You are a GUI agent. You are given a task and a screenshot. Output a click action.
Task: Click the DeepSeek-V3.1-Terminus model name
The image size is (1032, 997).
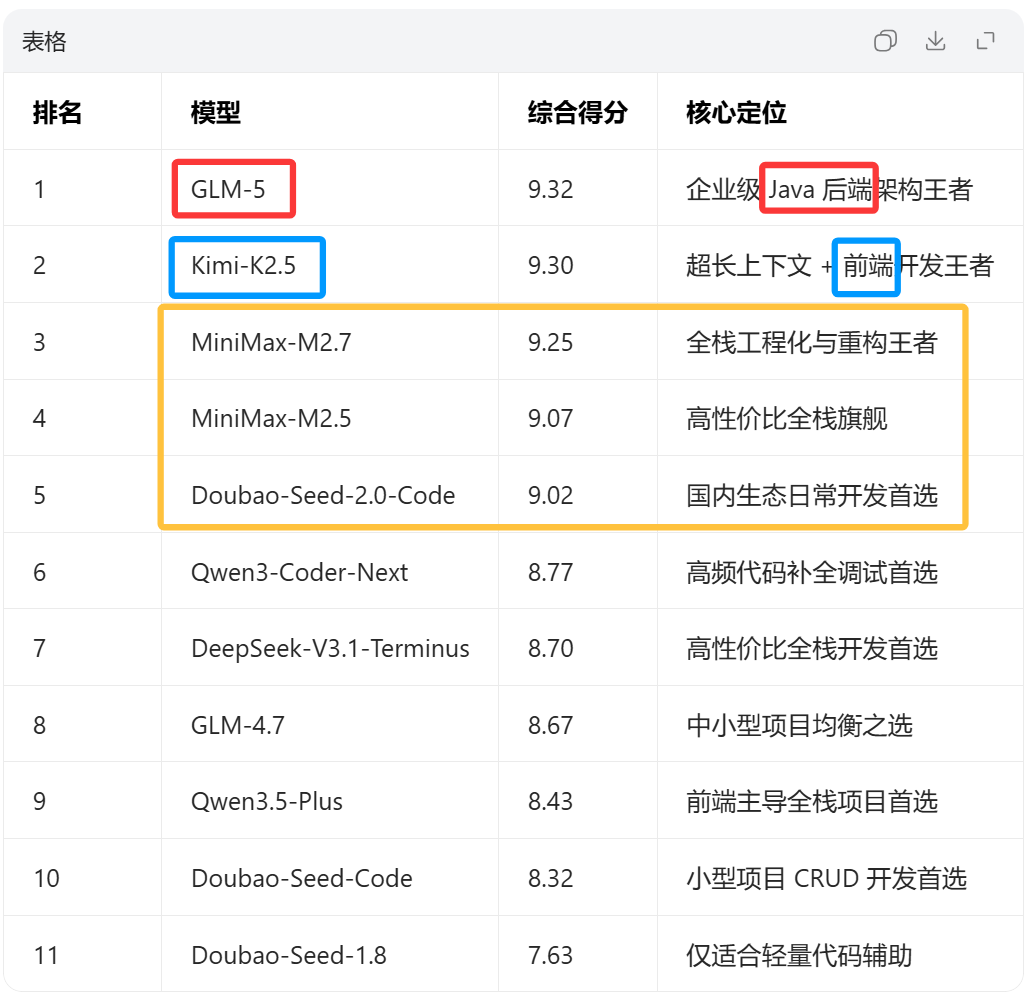tap(330, 648)
